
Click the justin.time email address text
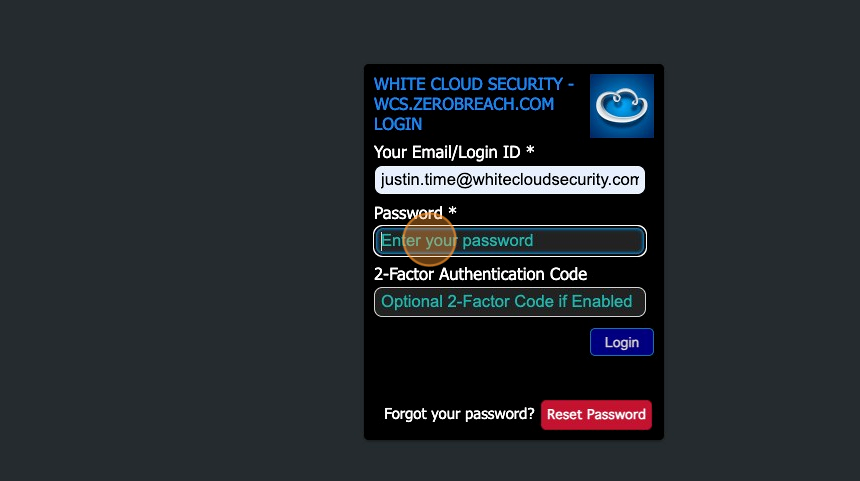point(510,180)
